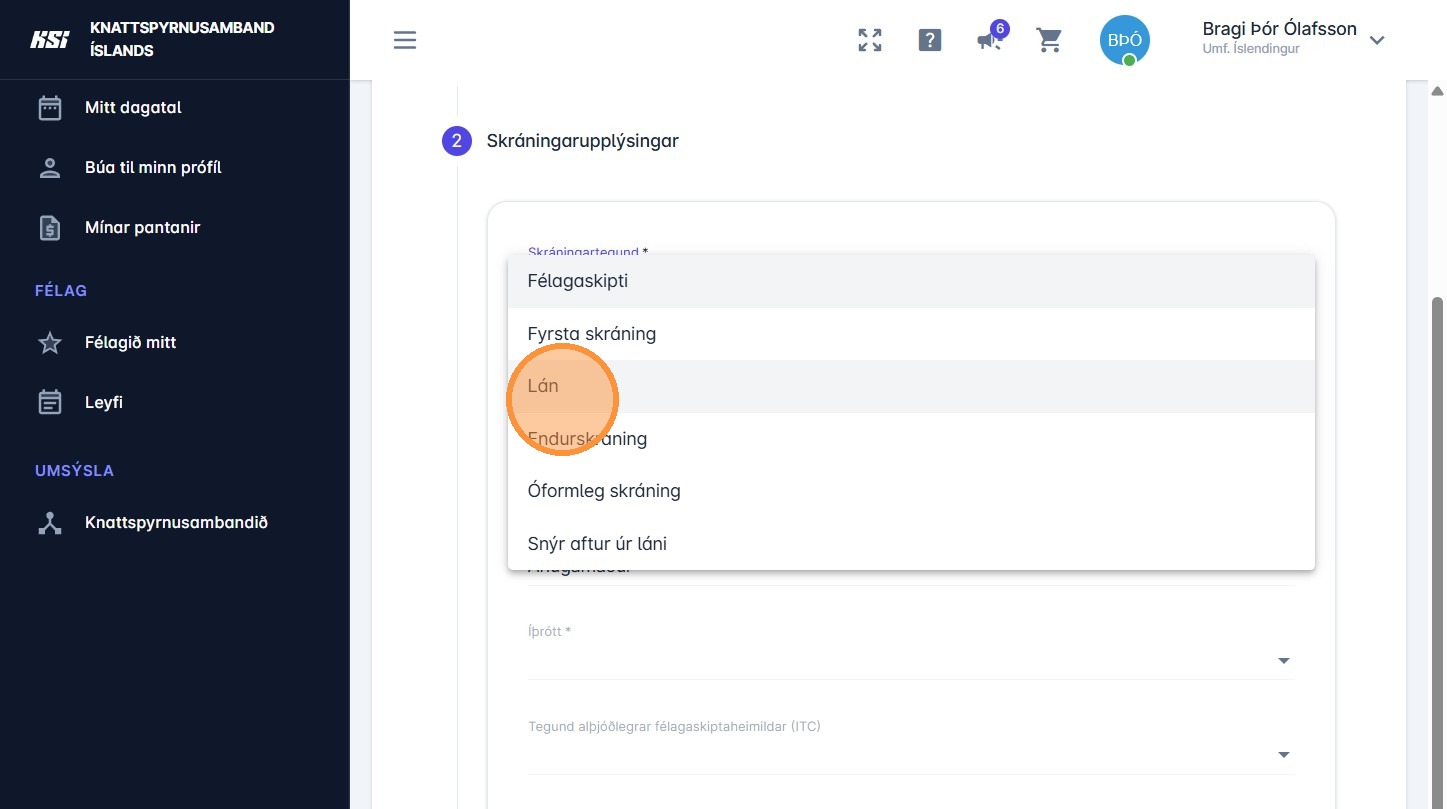Open Mitt dagatal in sidebar

tap(133, 107)
